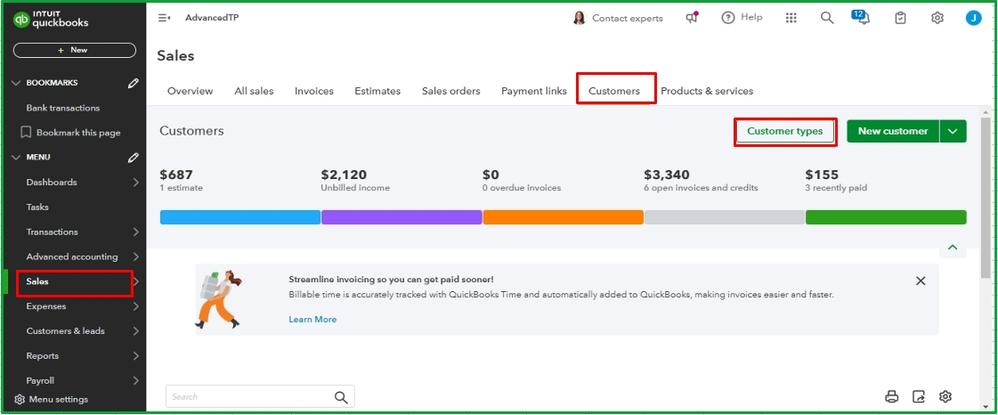Open the Learn More link
The height and width of the screenshot is (415, 998).
click(x=312, y=319)
